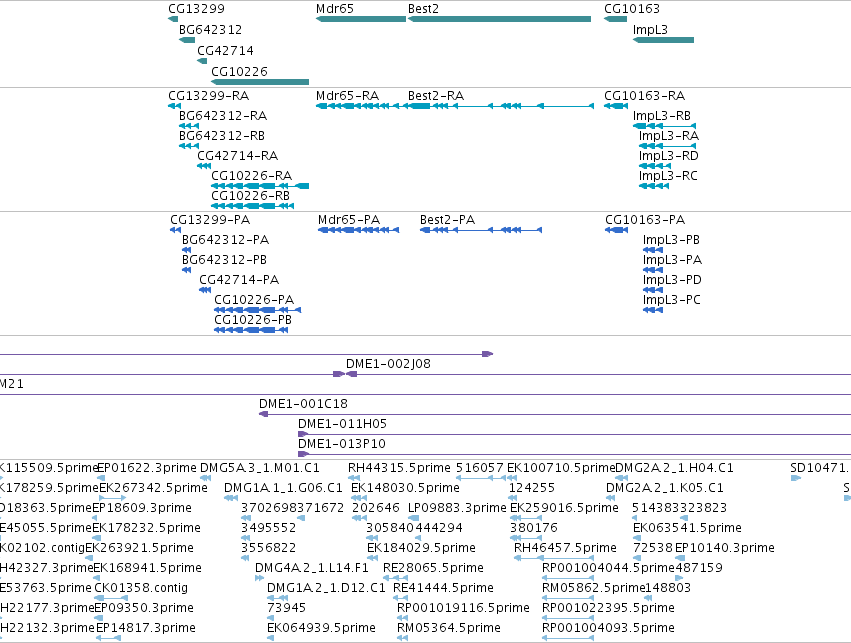Open the ImpL3-PD protein label
The height and width of the screenshot is (643, 851).
point(672,281)
